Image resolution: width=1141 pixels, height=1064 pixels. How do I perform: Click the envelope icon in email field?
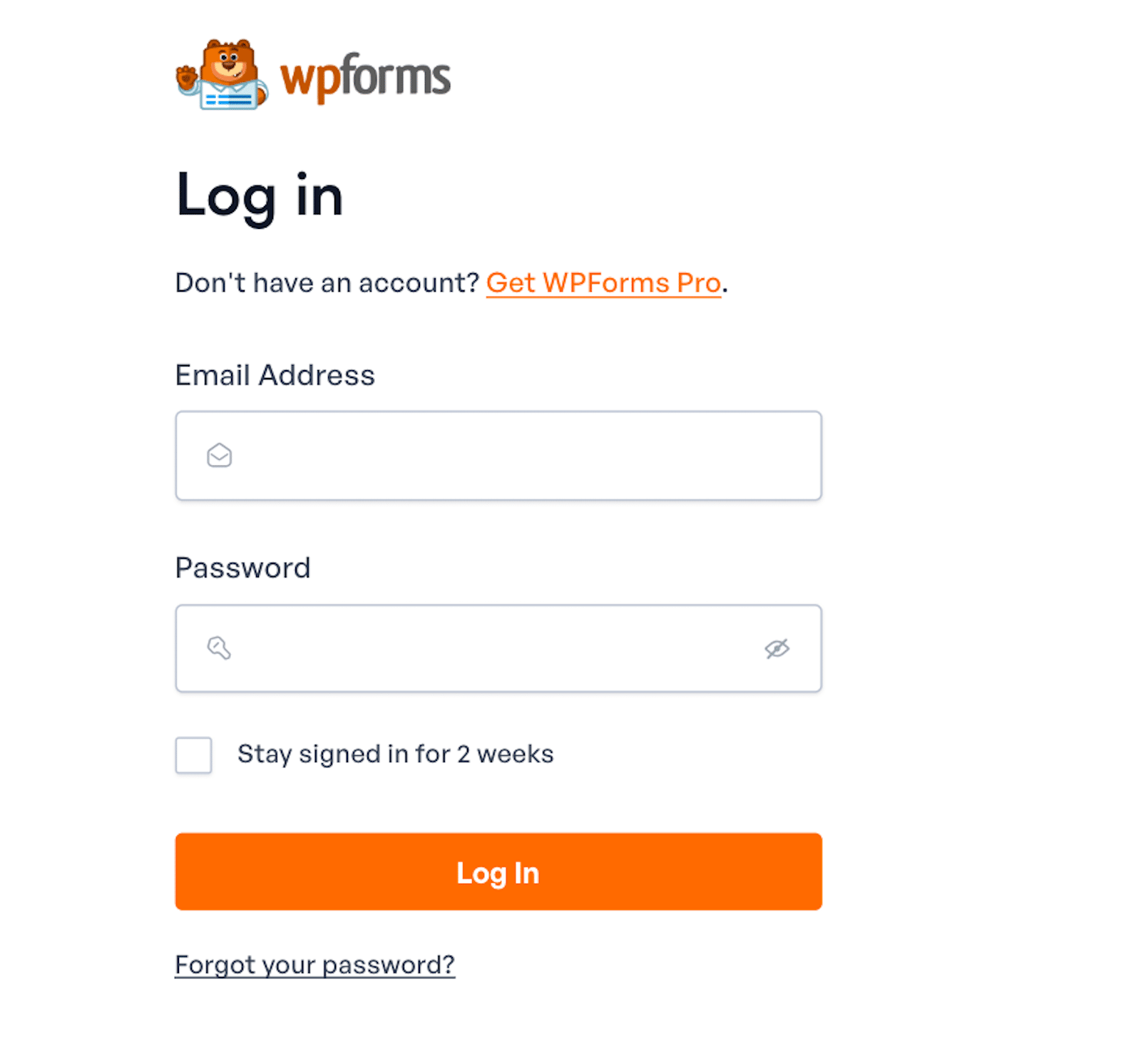[219, 455]
